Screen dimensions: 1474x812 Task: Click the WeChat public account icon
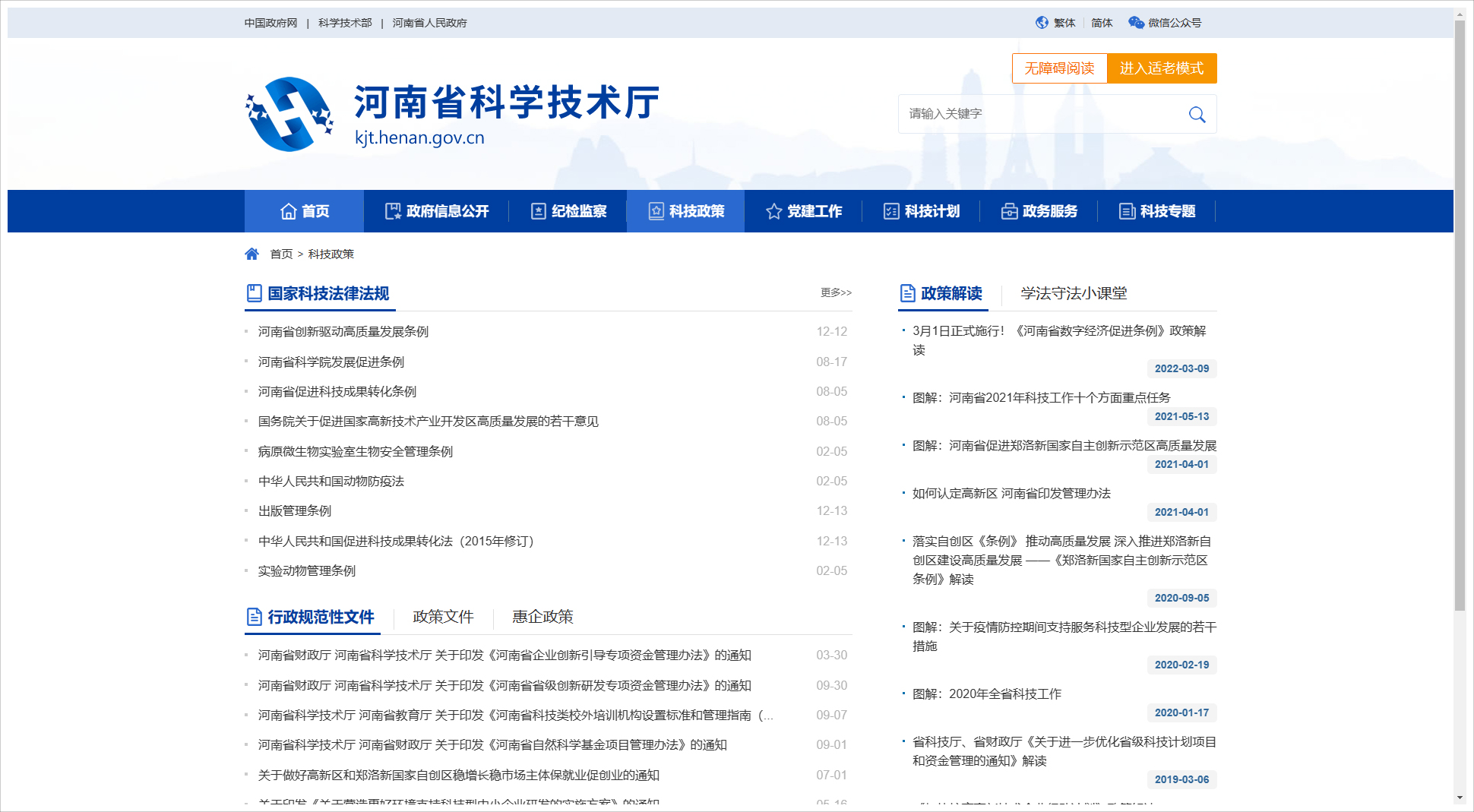(1136, 23)
